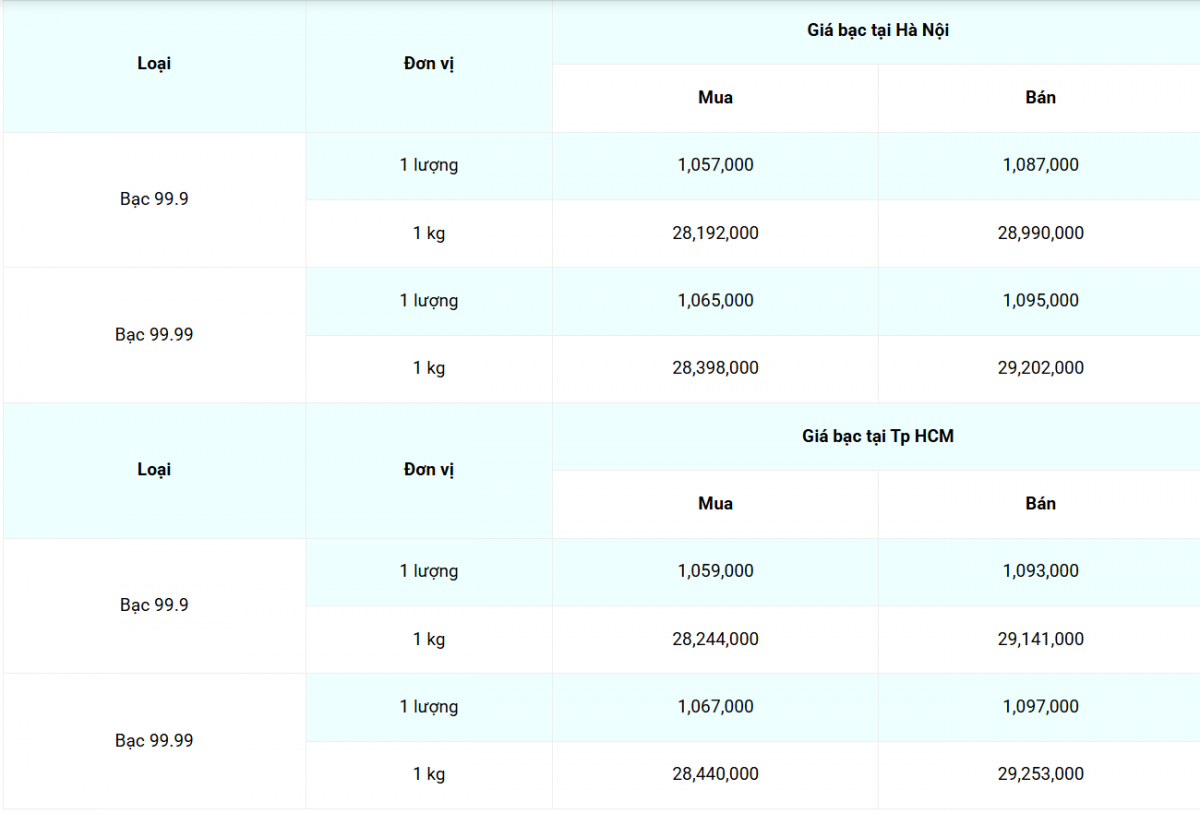Click the 1,067,000 buy price cell

[715, 706]
